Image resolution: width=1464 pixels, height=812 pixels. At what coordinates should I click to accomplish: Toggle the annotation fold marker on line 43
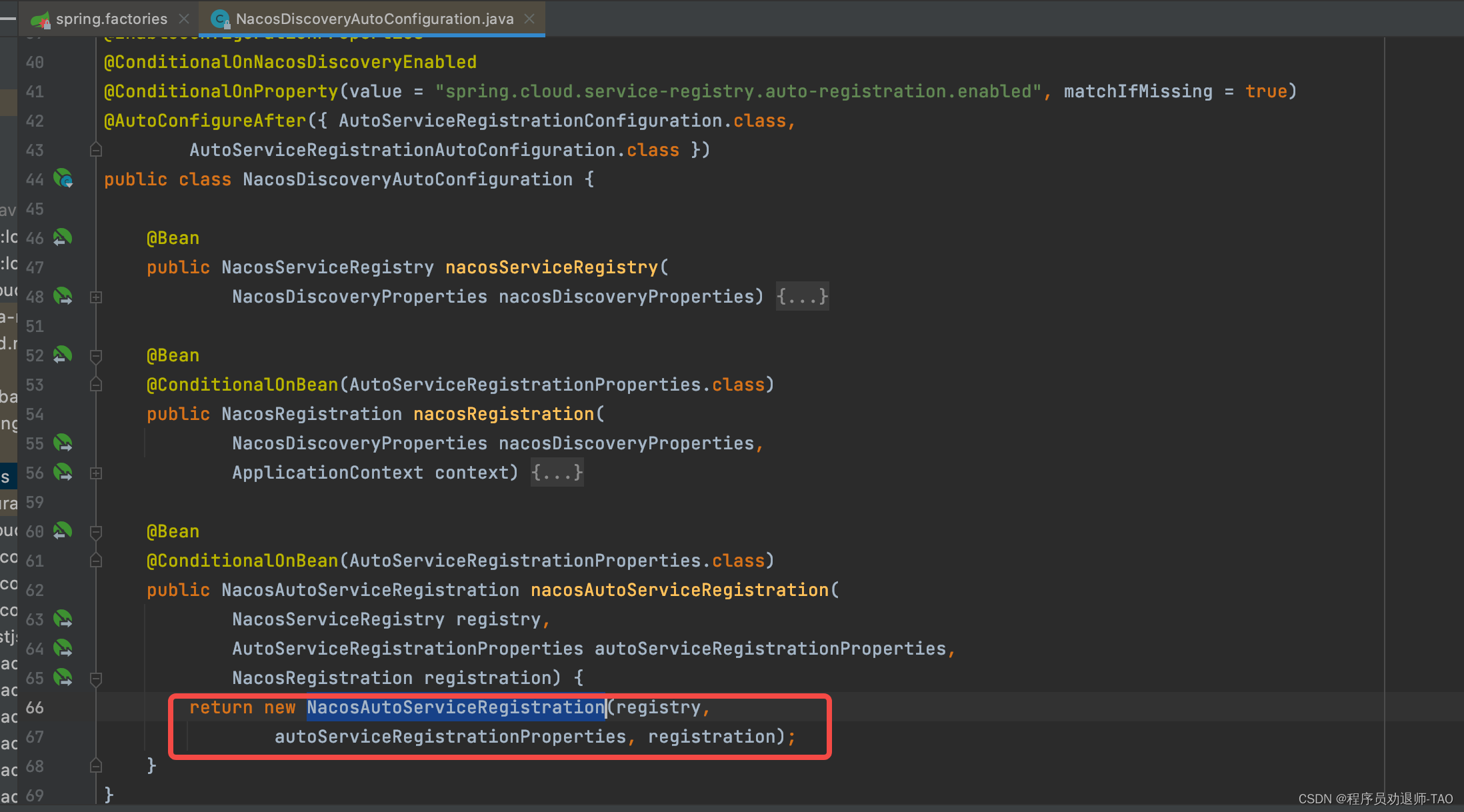(x=96, y=151)
